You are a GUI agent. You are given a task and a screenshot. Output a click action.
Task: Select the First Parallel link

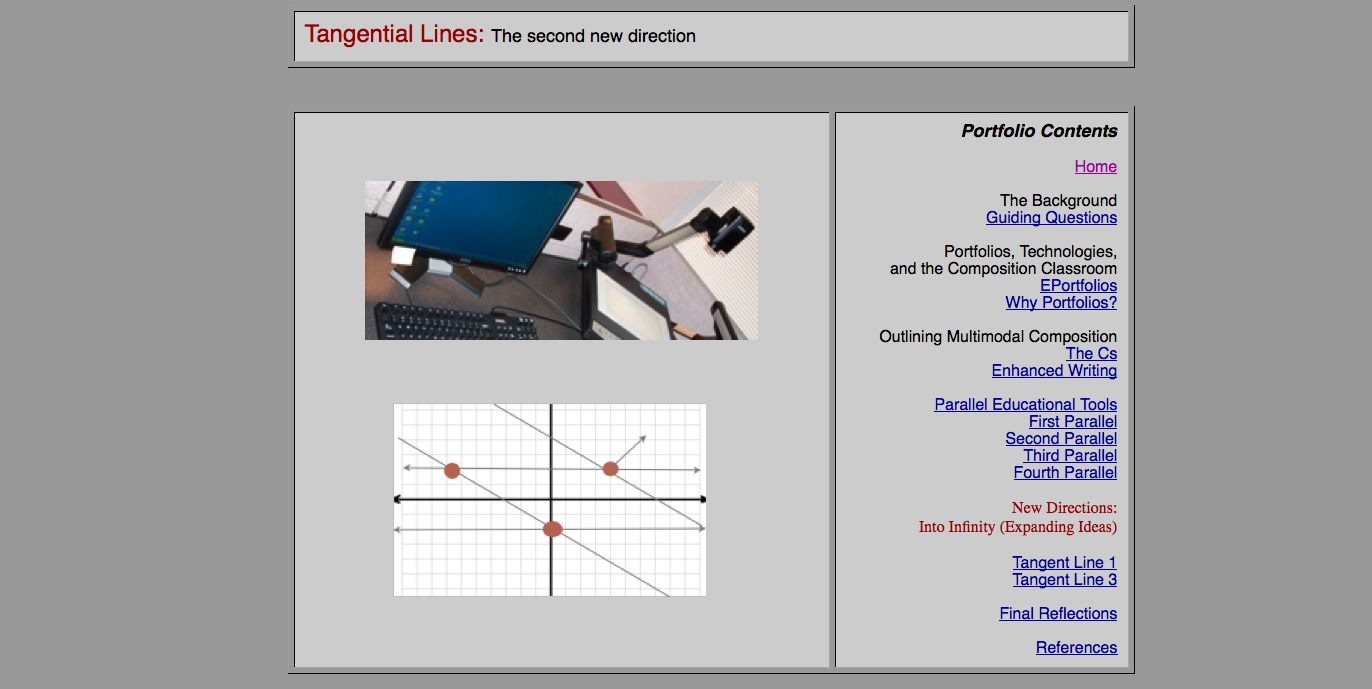pos(1073,422)
